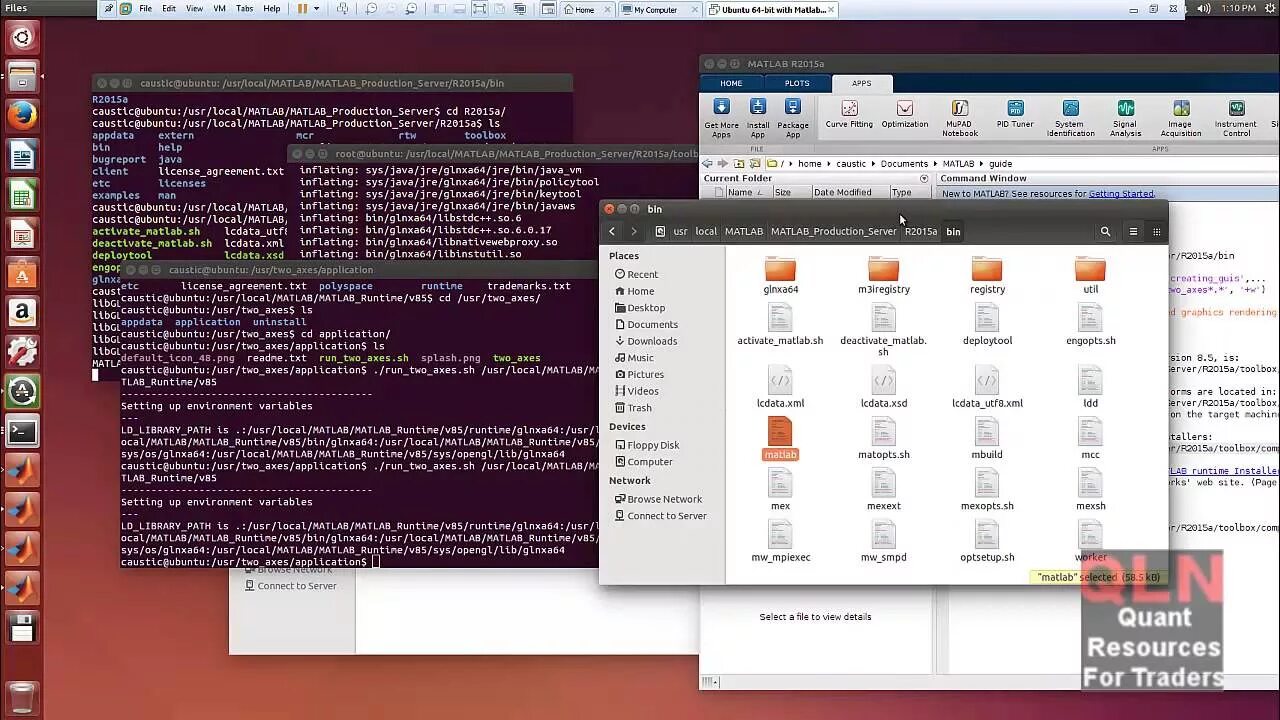Click the search icon in file manager
This screenshot has height=720, width=1280.
pos(1105,231)
